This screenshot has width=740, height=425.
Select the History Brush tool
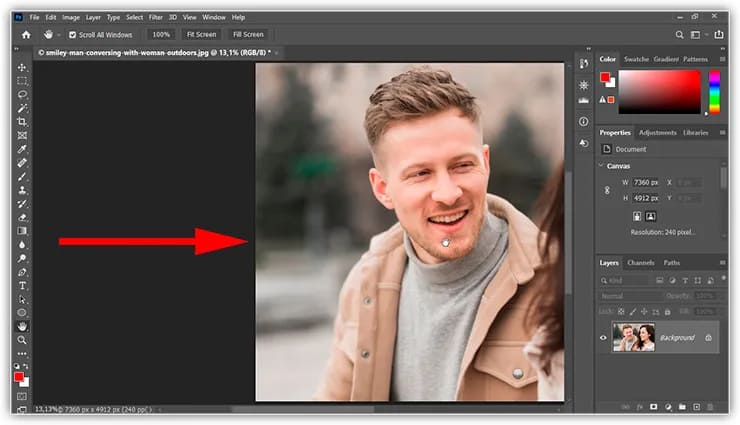22,204
